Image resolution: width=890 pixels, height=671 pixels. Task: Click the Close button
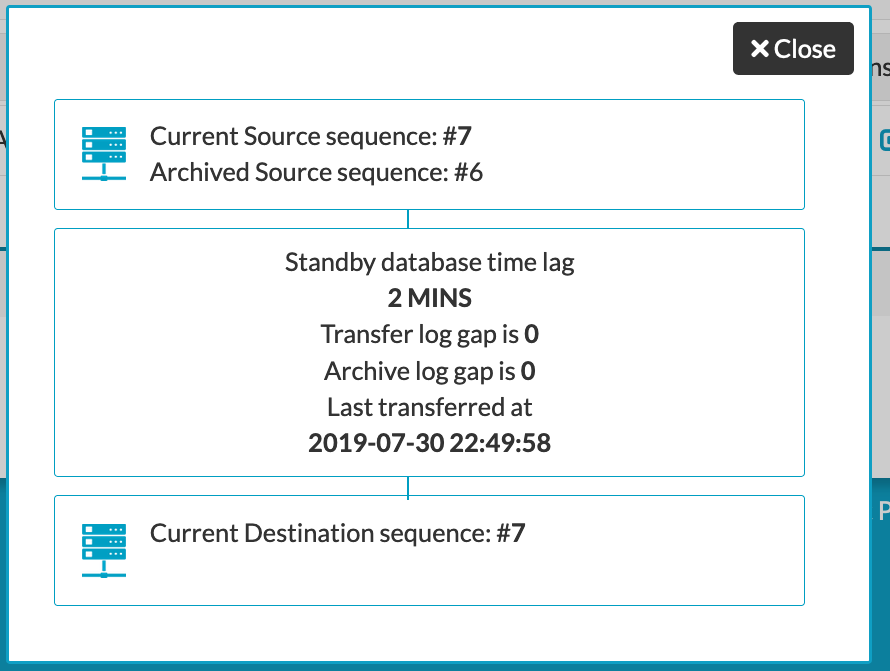pyautogui.click(x=793, y=49)
